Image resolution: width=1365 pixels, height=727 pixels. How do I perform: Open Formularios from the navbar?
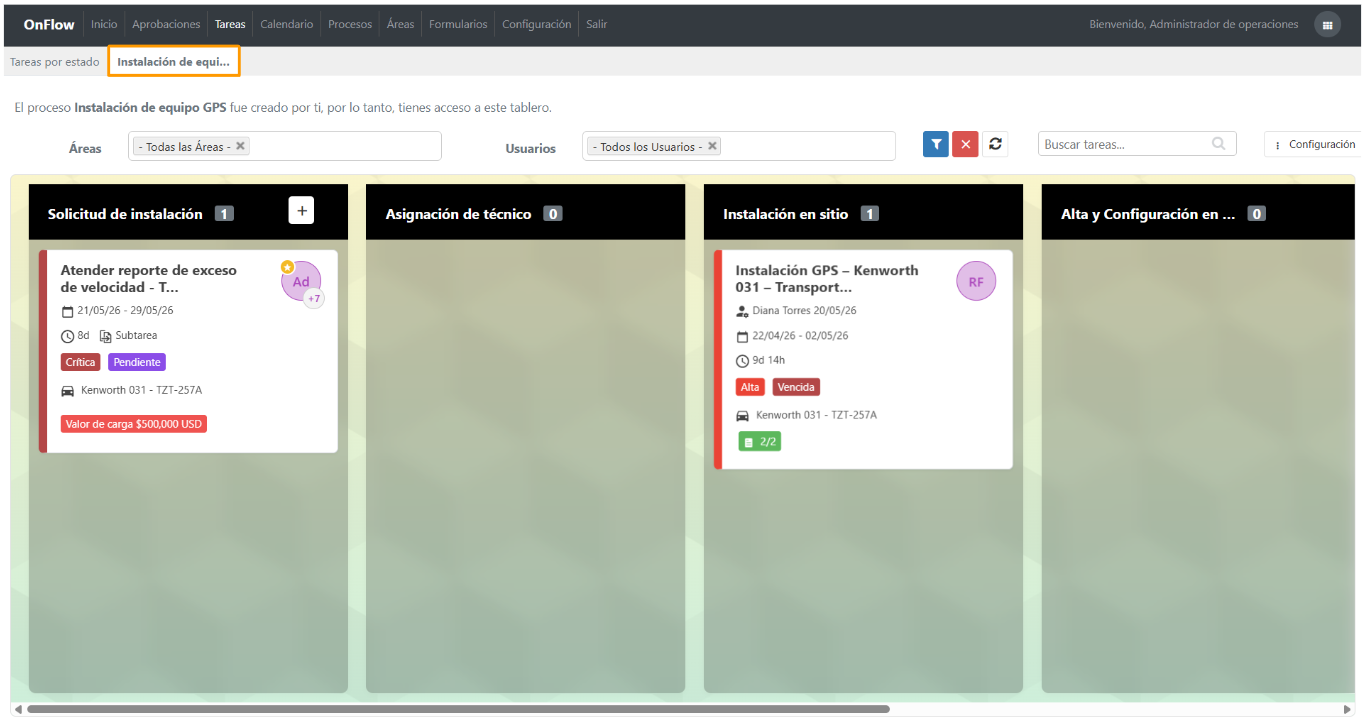[x=458, y=24]
